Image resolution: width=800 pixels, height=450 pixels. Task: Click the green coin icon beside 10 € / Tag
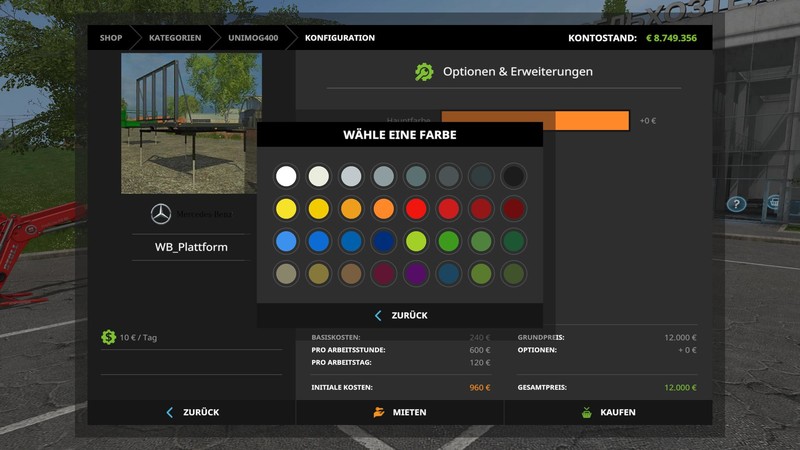pyautogui.click(x=108, y=337)
